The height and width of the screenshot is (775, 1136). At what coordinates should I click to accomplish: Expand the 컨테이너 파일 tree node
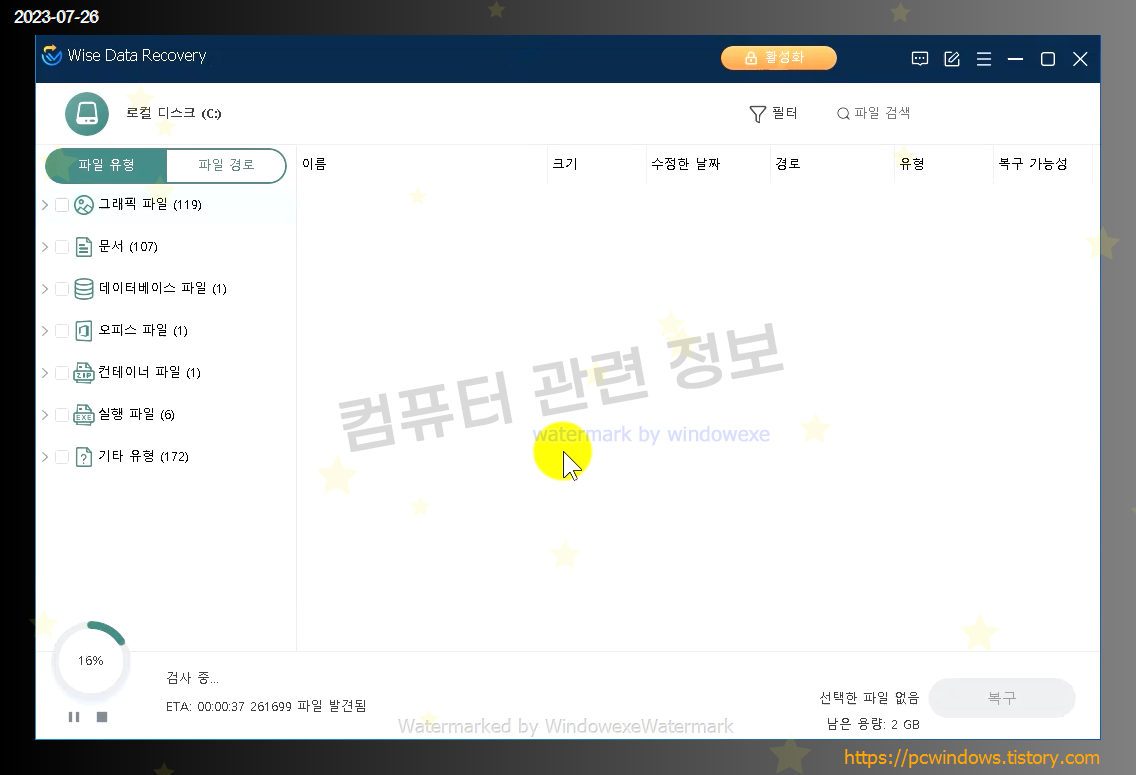(45, 373)
